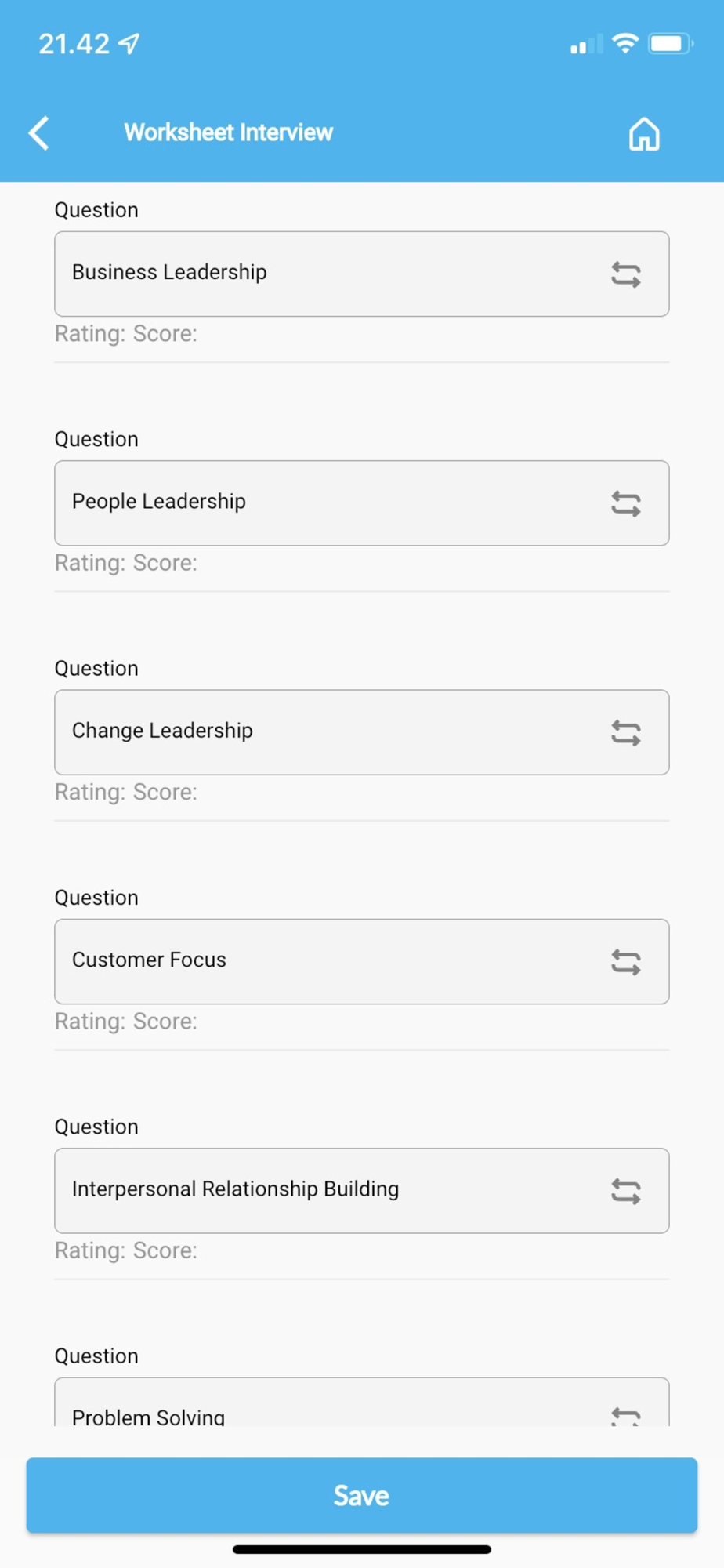Tap the back arrow in header

click(39, 132)
